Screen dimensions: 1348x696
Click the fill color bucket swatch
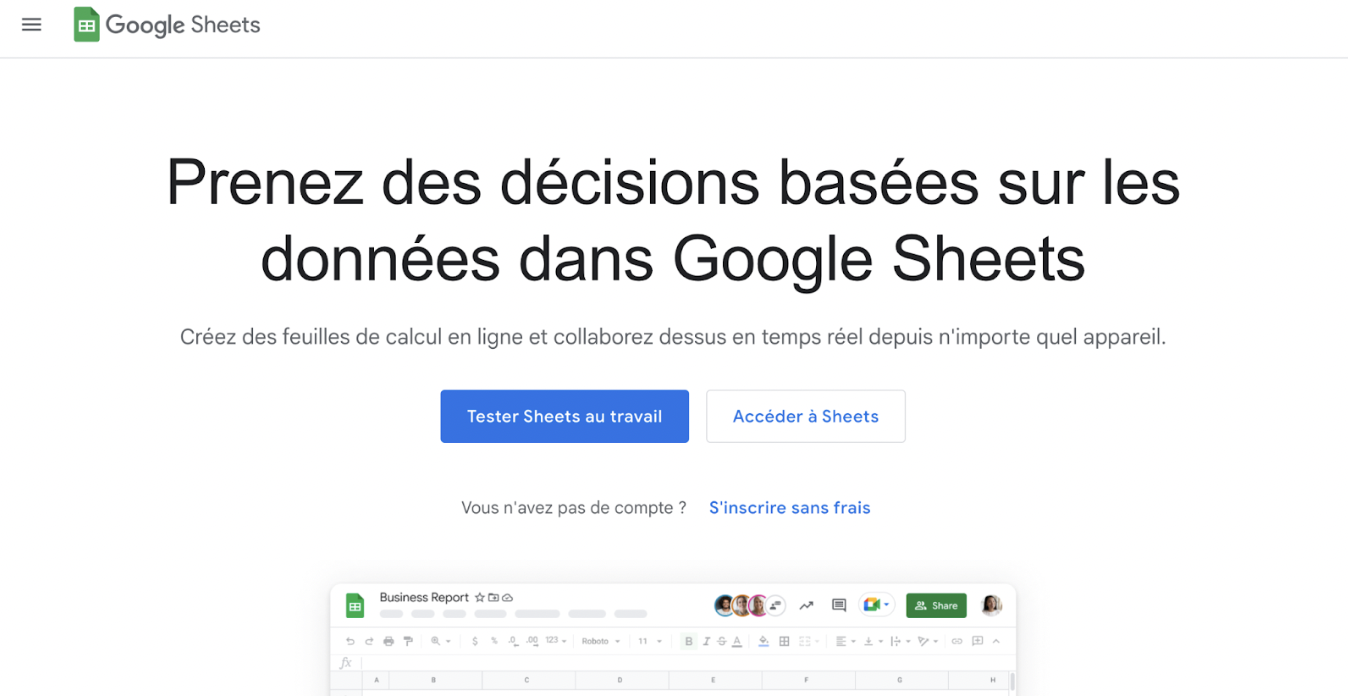point(763,641)
